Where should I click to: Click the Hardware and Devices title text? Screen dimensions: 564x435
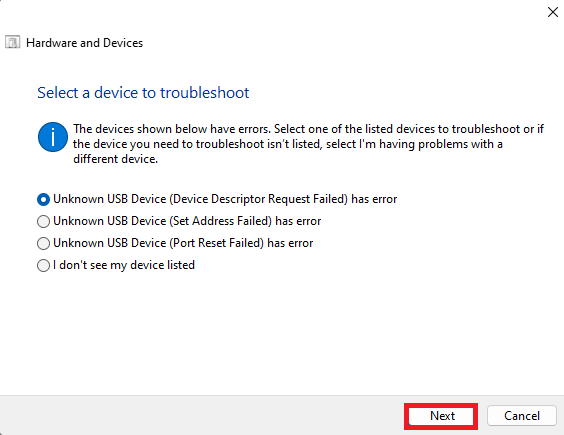[85, 43]
